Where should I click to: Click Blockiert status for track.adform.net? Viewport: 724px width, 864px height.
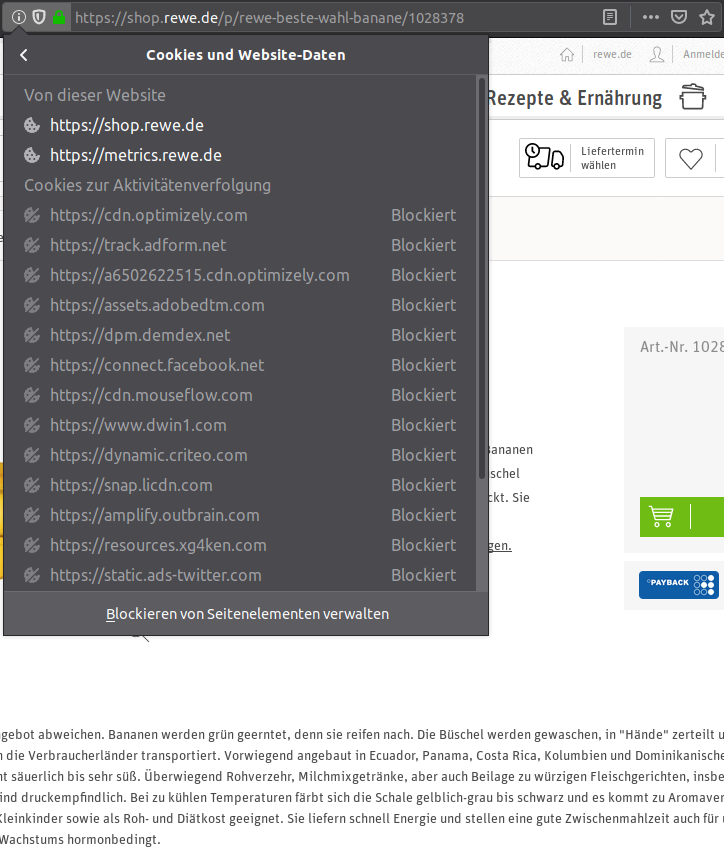click(423, 245)
